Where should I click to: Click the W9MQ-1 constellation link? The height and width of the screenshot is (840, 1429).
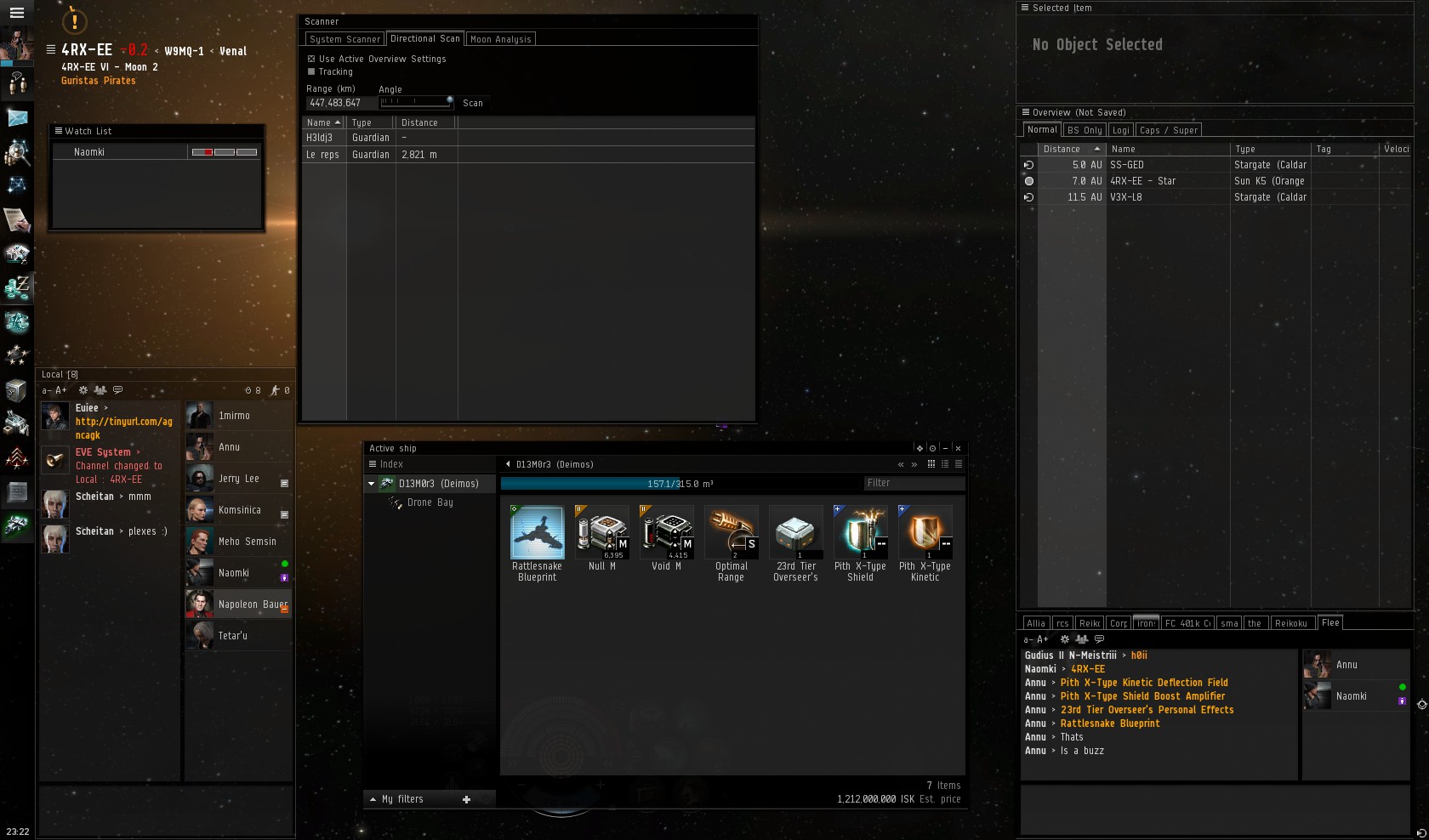point(184,51)
